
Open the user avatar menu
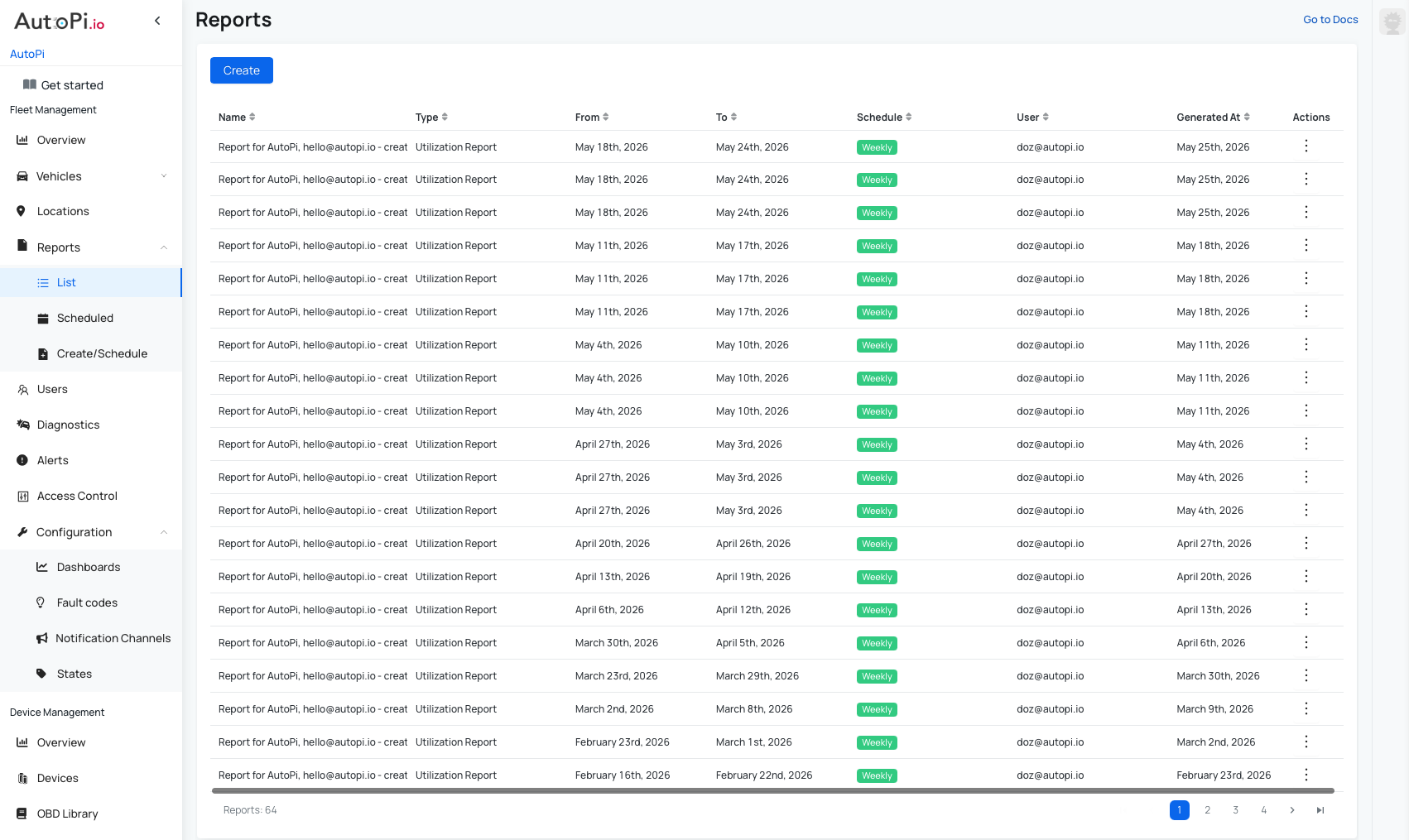pos(1392,22)
